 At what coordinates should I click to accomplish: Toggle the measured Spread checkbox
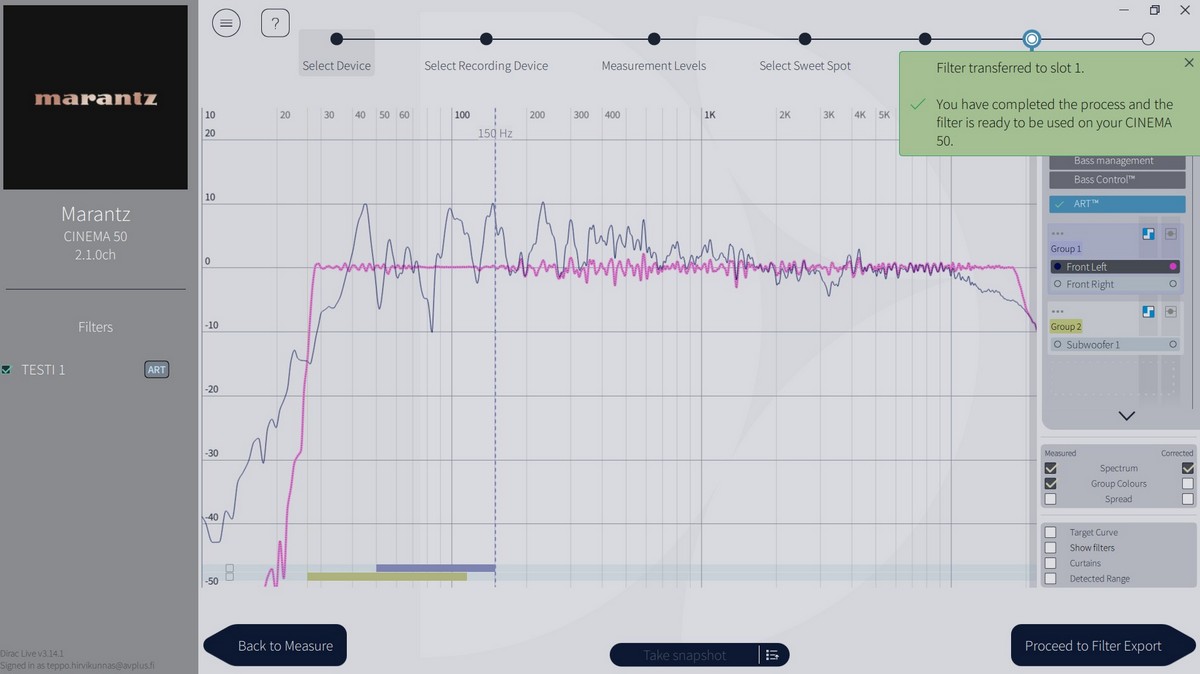pos(1050,499)
